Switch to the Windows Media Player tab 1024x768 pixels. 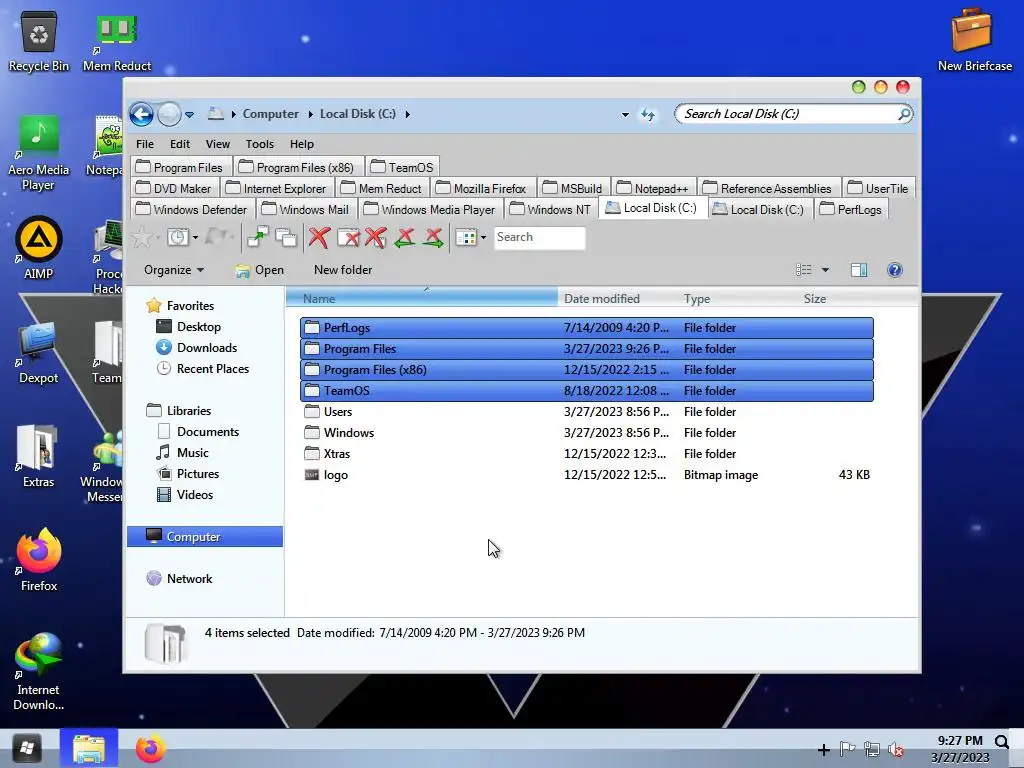point(430,209)
